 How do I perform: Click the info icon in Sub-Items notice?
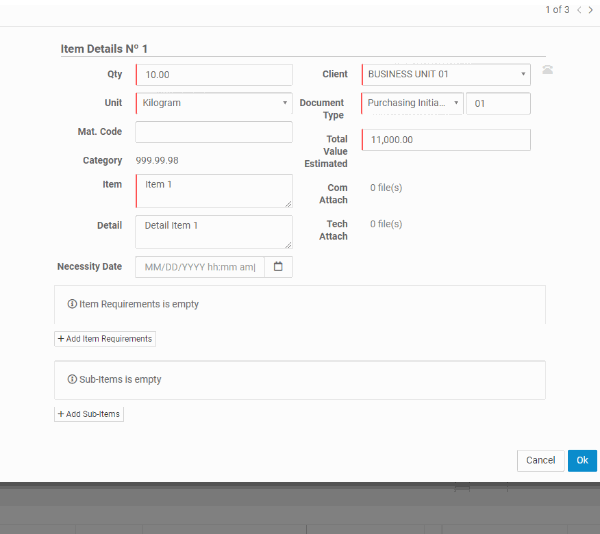[x=72, y=380]
